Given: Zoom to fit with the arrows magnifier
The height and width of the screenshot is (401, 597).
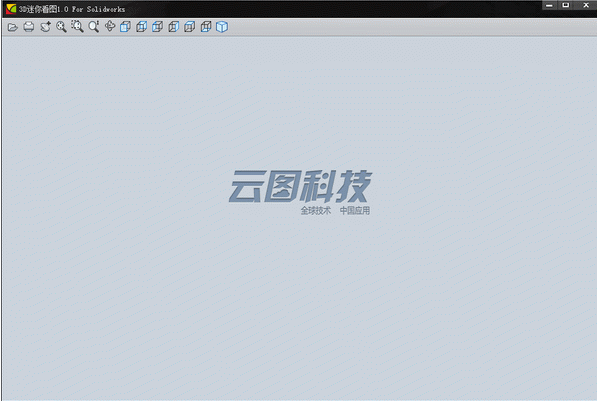Looking at the screenshot, I should [61, 27].
